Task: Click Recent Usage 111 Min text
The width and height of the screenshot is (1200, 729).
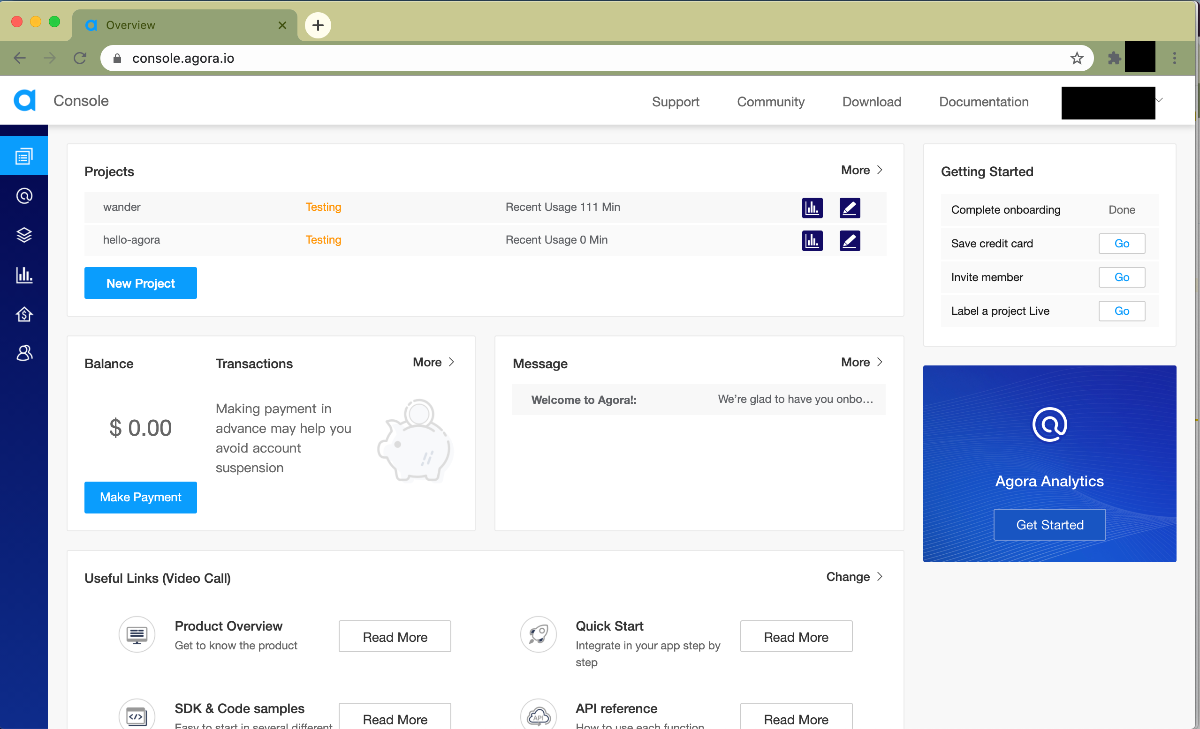Action: 563,207
